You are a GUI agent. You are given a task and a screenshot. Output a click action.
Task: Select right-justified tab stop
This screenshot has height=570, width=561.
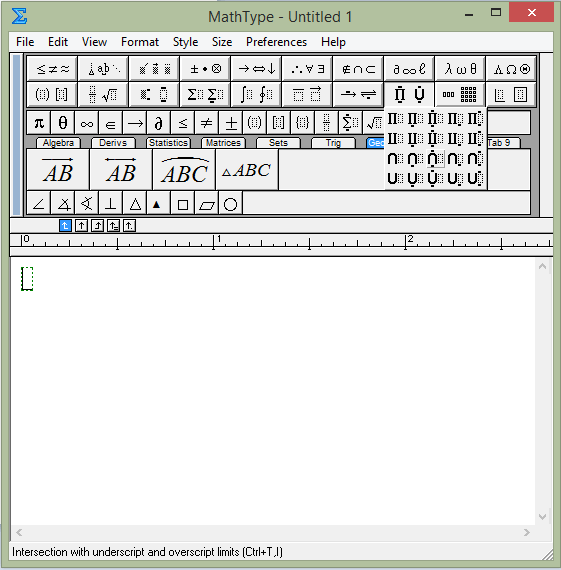[x=97, y=226]
